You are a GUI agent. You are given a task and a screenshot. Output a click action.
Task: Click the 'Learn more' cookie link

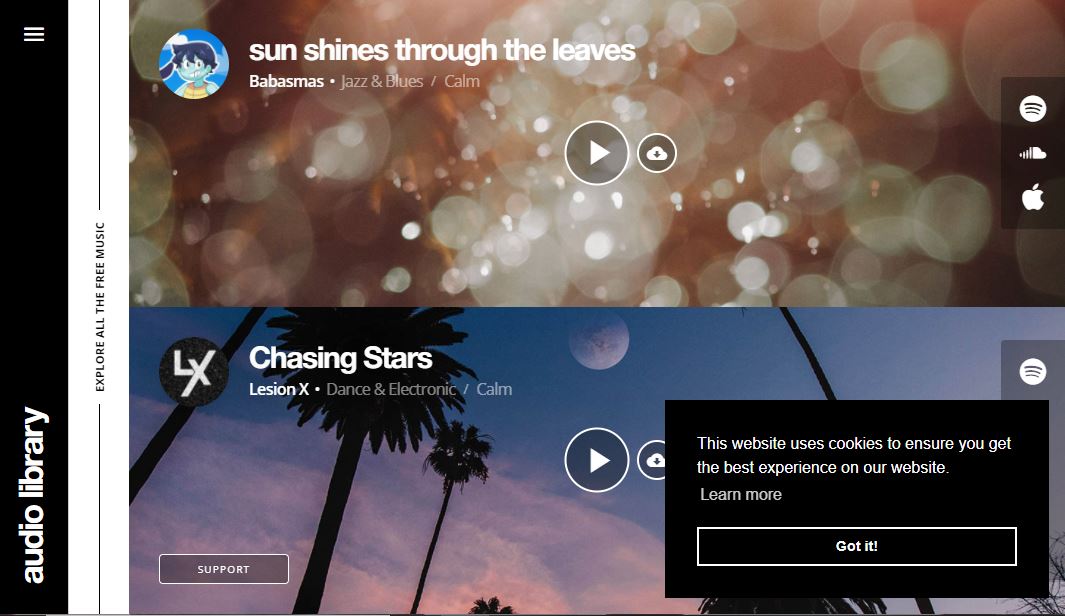pyautogui.click(x=741, y=494)
